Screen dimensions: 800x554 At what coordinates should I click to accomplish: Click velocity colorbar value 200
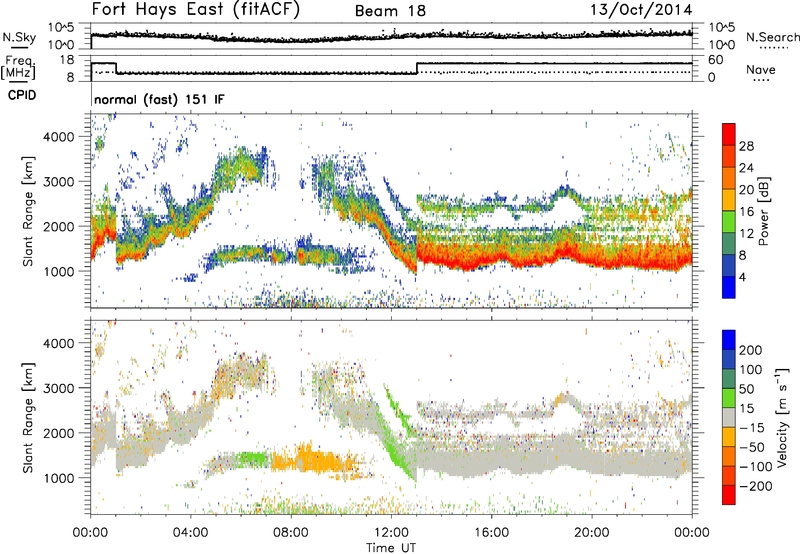(x=751, y=350)
